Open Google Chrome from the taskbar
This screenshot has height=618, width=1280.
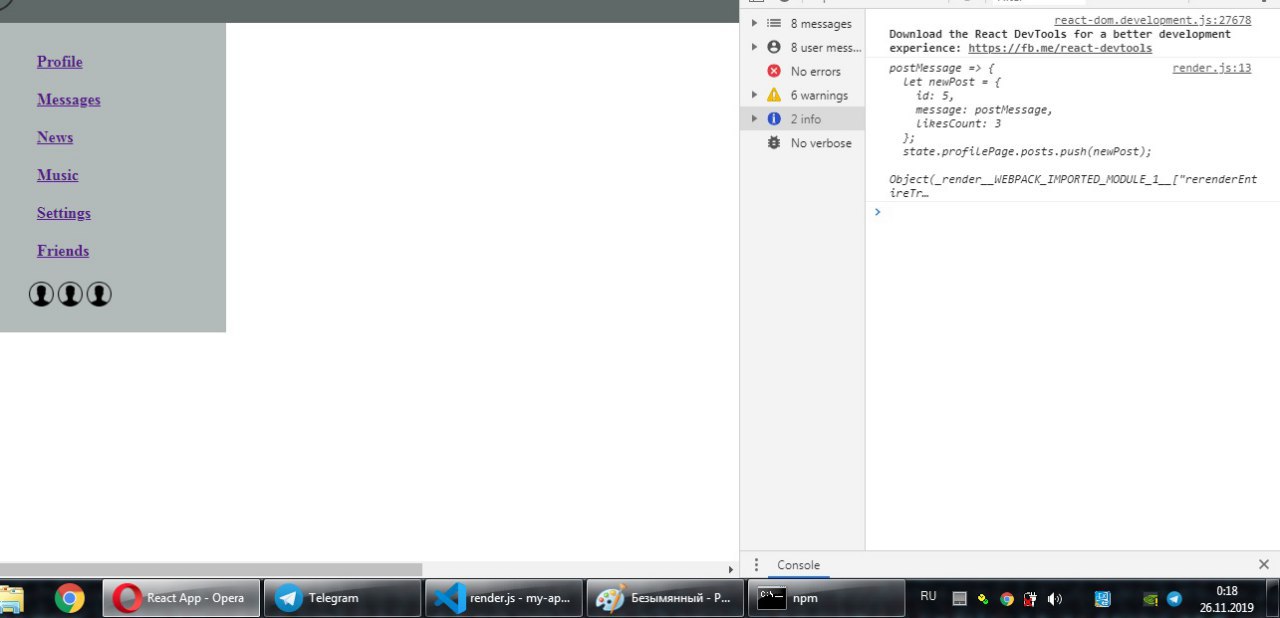pyautogui.click(x=69, y=598)
